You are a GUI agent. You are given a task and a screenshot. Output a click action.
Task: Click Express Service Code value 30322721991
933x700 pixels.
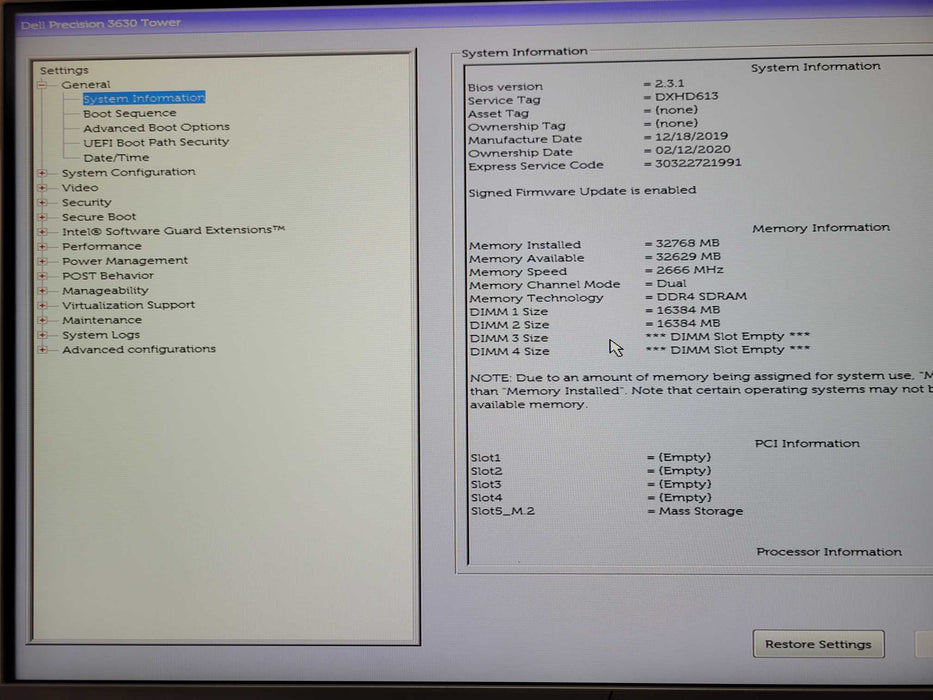(x=698, y=162)
